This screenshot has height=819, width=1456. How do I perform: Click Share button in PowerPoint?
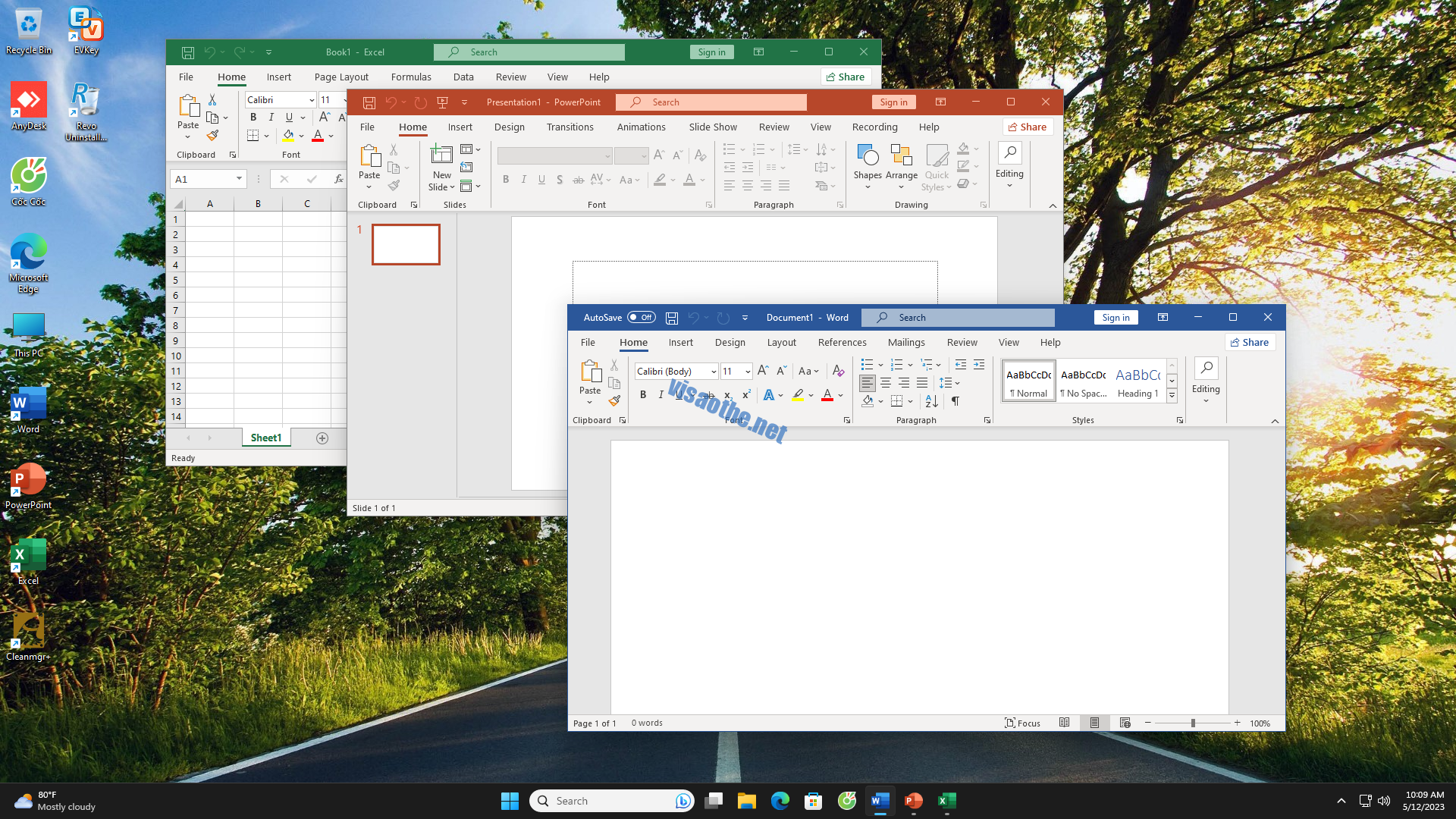tap(1028, 127)
